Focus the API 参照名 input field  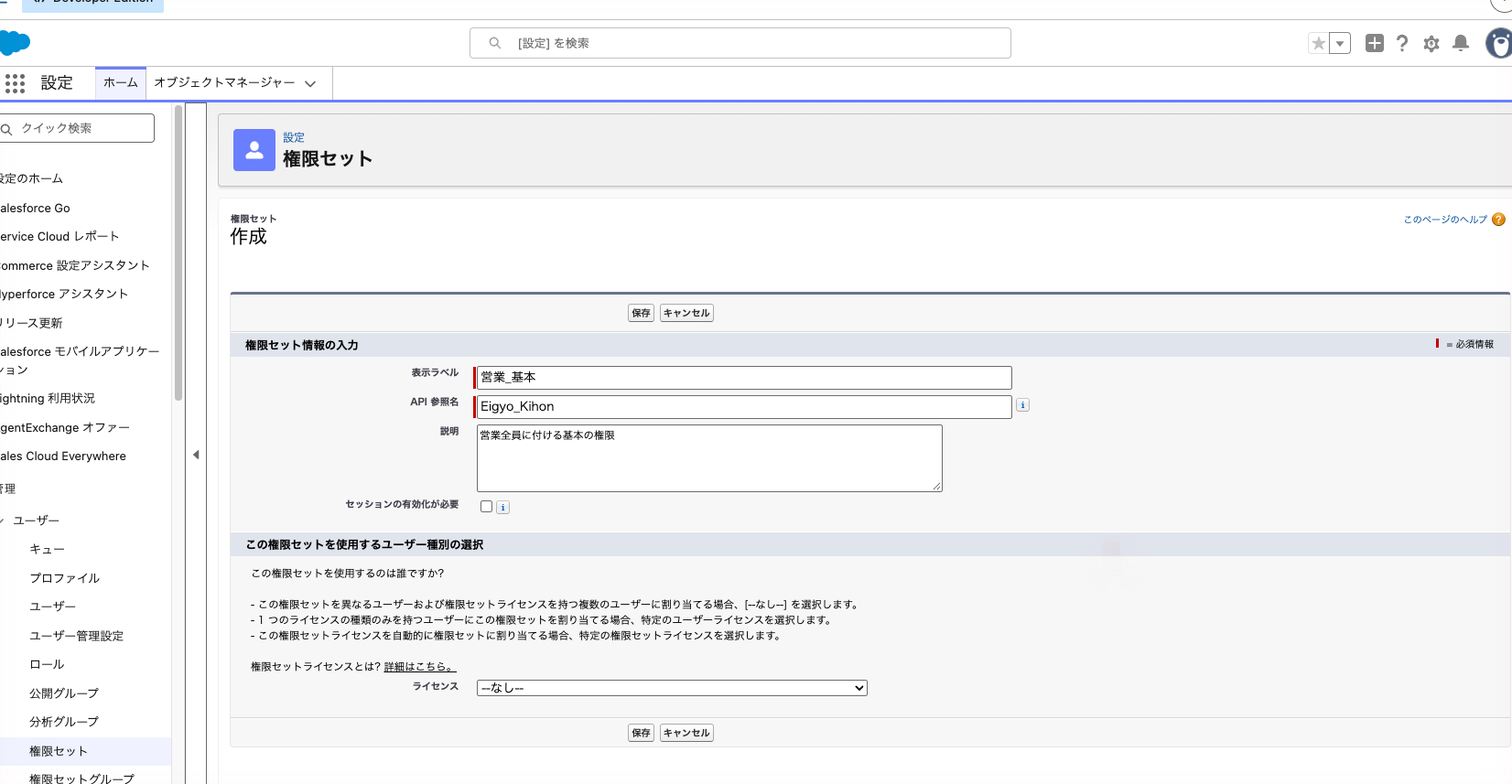[744, 406]
